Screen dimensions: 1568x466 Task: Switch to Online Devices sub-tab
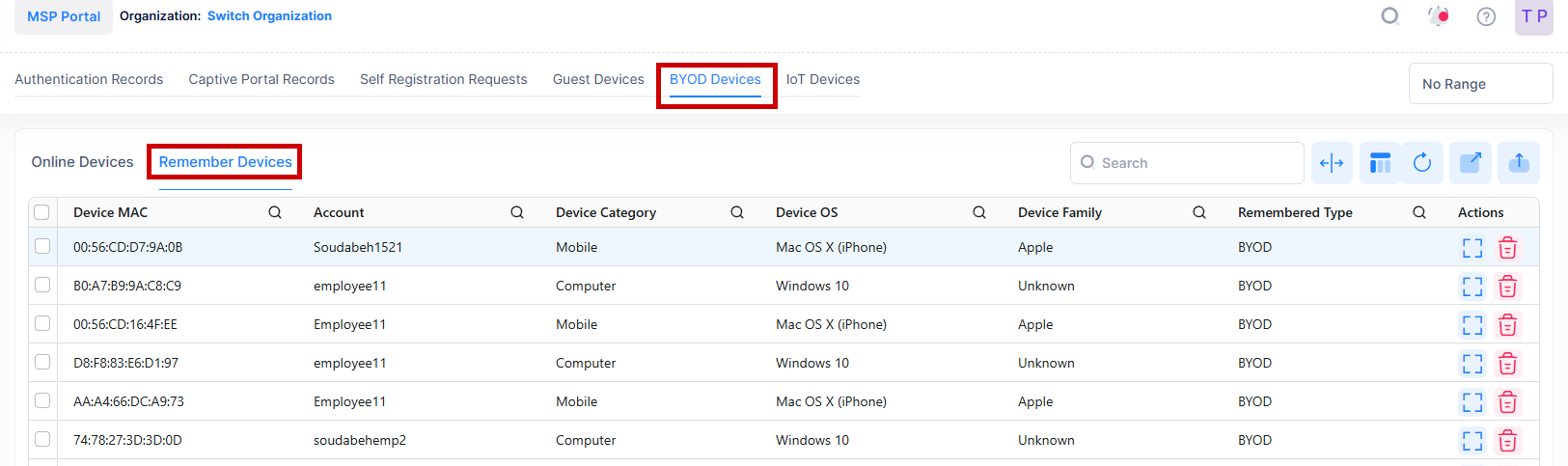coord(82,162)
